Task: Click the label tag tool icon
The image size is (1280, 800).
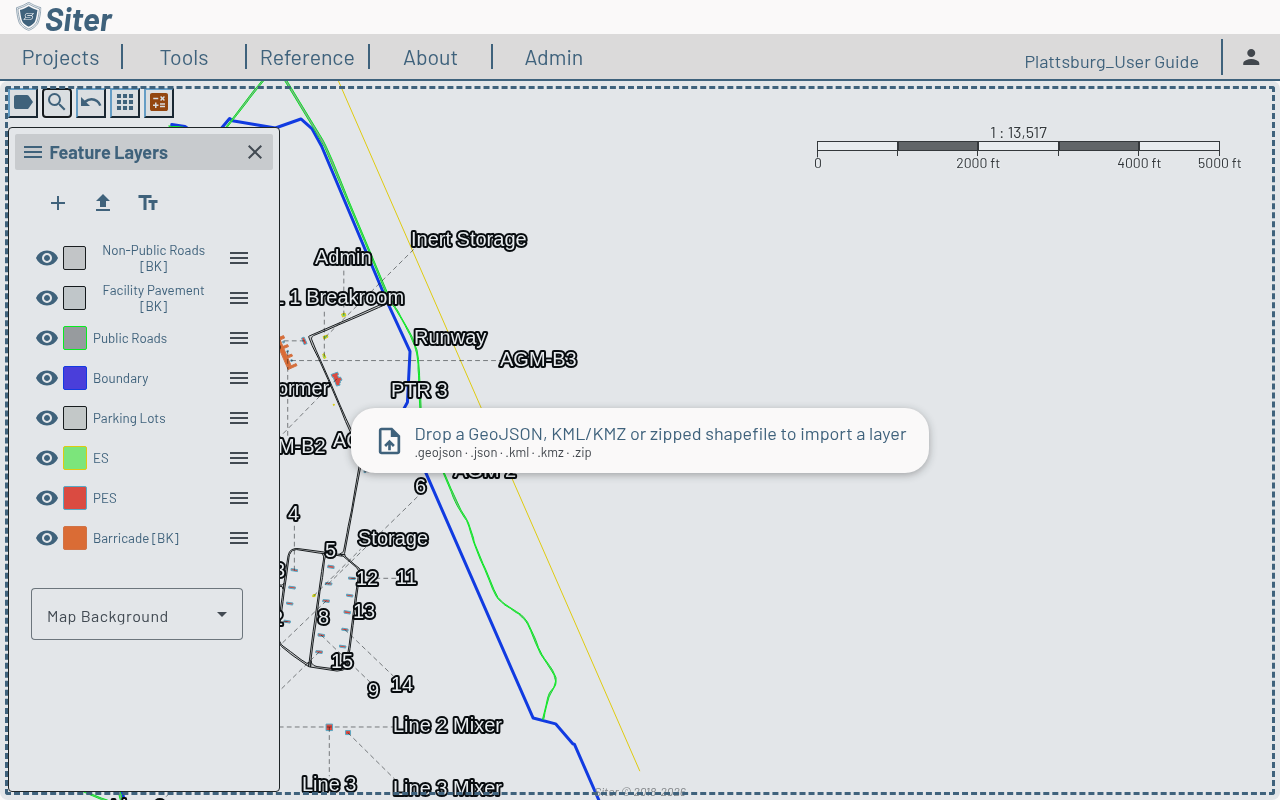Action: [x=23, y=102]
